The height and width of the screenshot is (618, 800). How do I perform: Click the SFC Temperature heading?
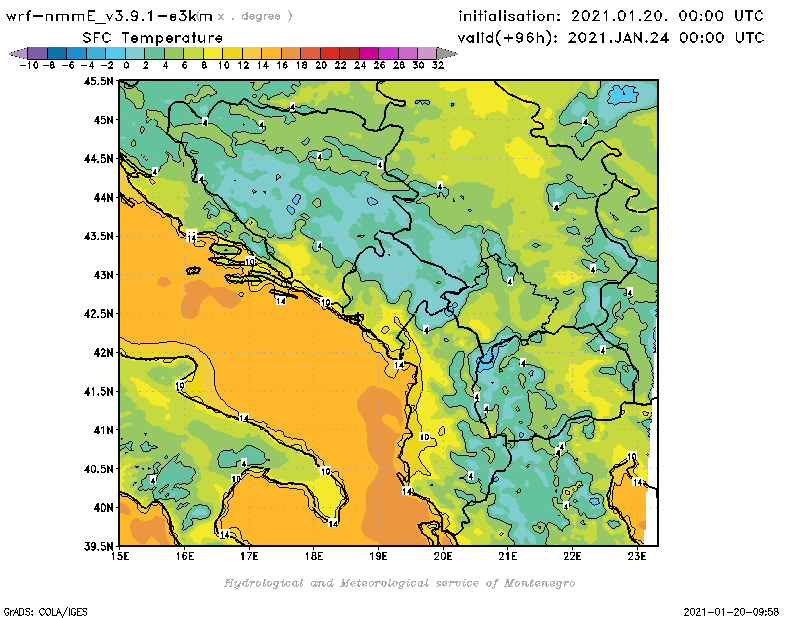pos(153,38)
